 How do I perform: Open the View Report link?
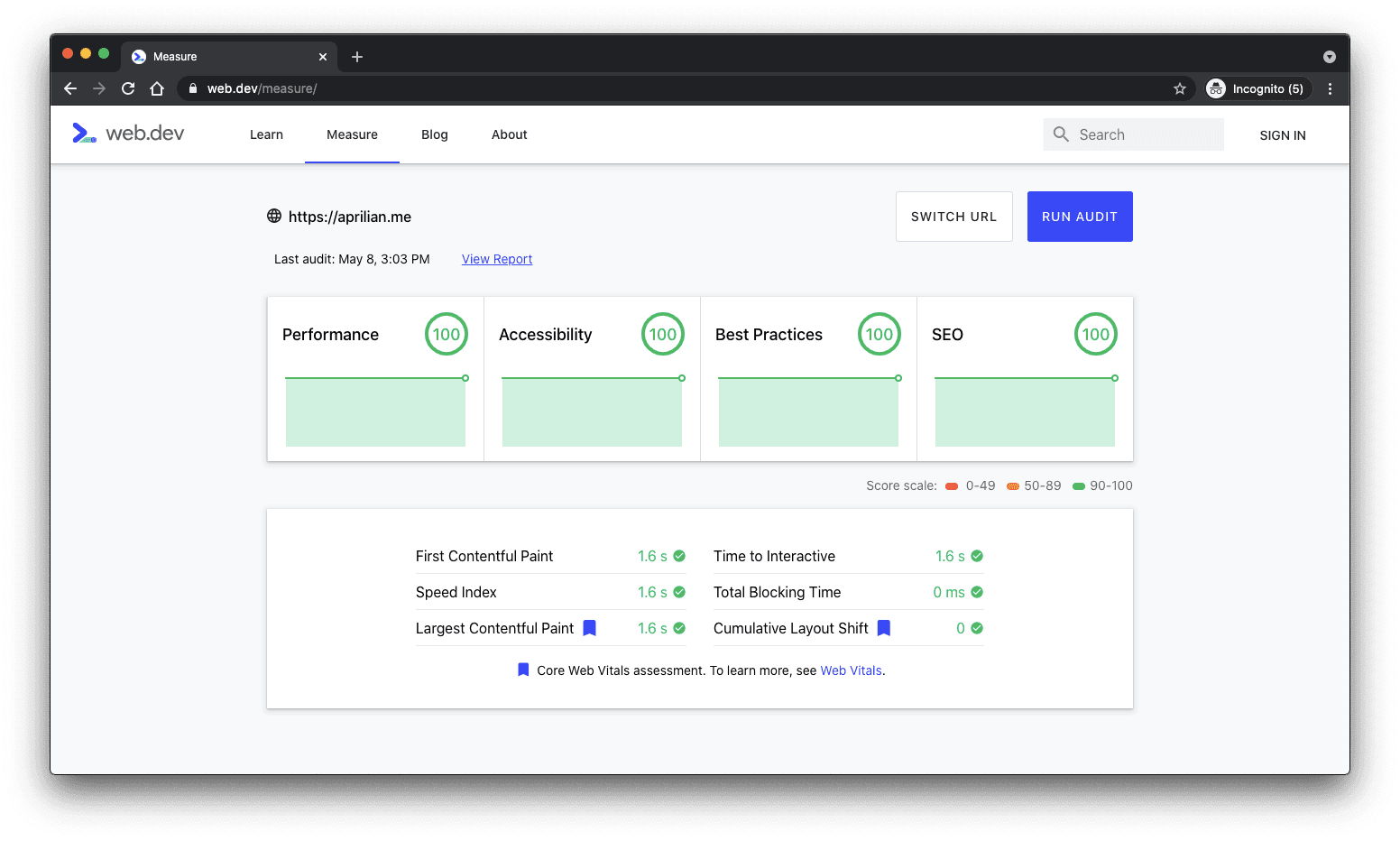(x=497, y=259)
